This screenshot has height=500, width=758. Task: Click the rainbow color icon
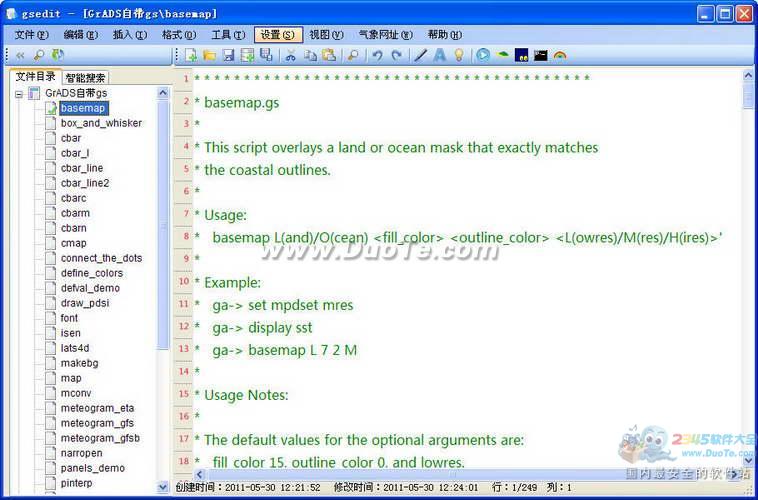pyautogui.click(x=560, y=56)
